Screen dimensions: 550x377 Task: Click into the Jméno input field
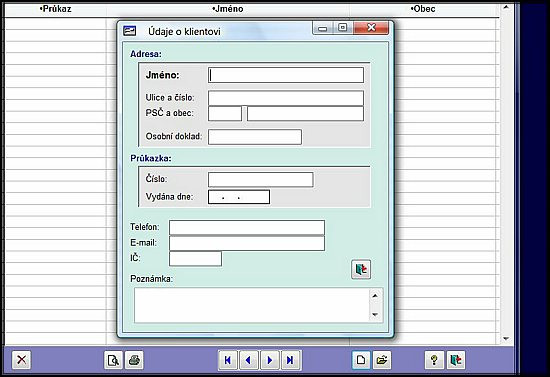click(286, 75)
